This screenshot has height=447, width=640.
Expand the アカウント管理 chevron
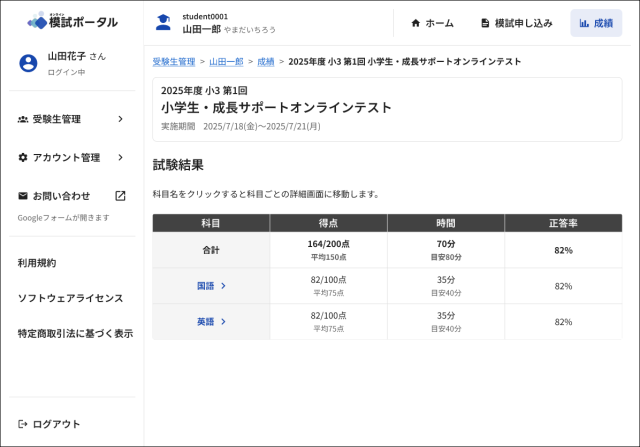(120, 157)
